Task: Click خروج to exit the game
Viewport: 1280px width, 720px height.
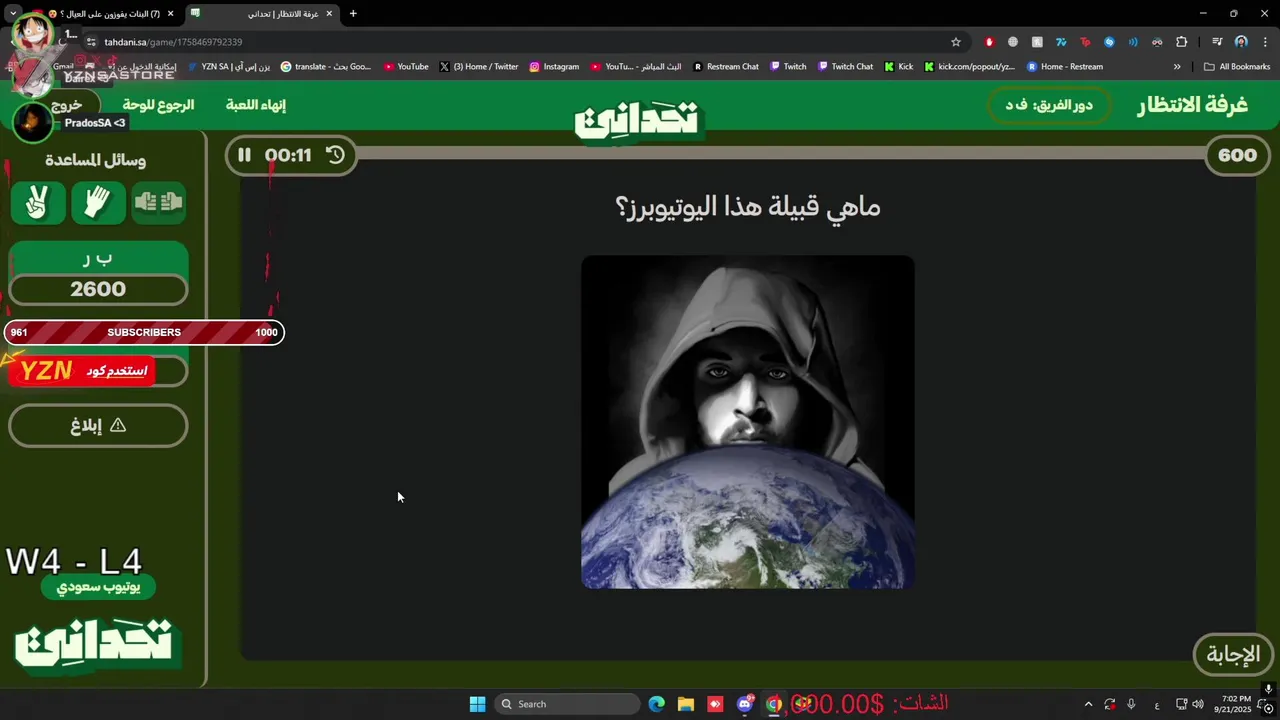Action: pos(66,105)
